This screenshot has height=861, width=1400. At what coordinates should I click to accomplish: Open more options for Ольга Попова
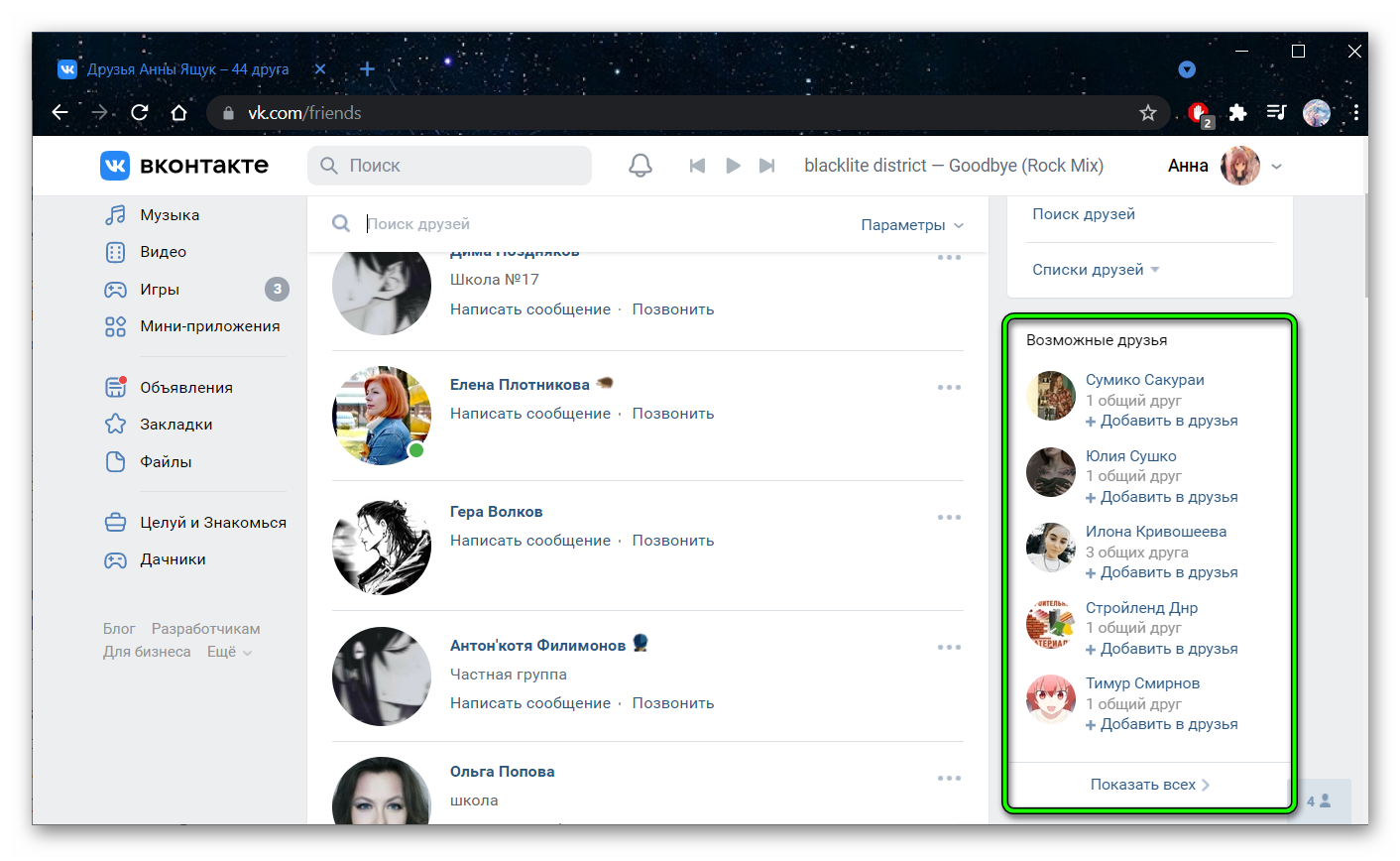[x=949, y=778]
